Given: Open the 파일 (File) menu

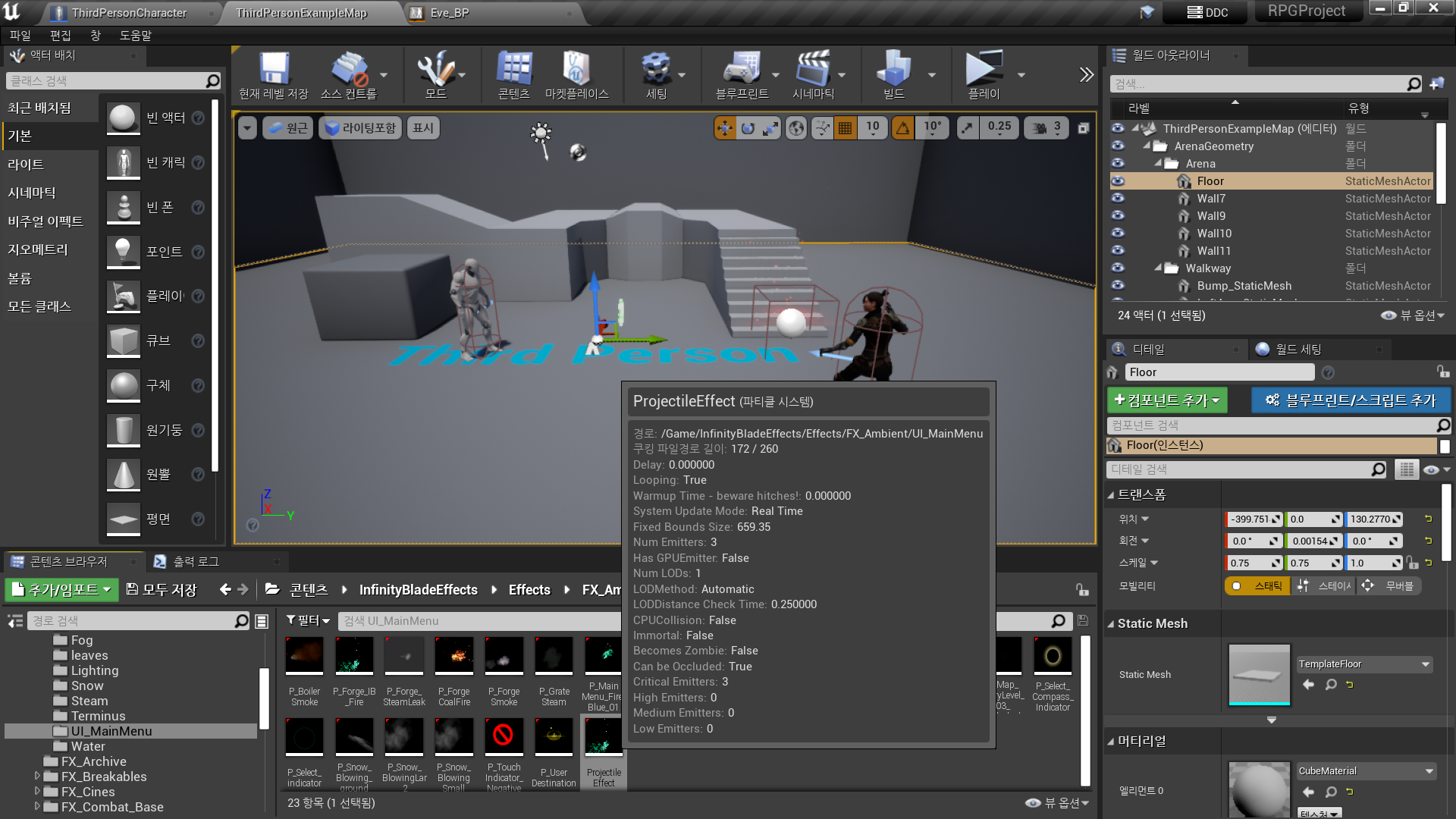Looking at the screenshot, I should pos(19,35).
